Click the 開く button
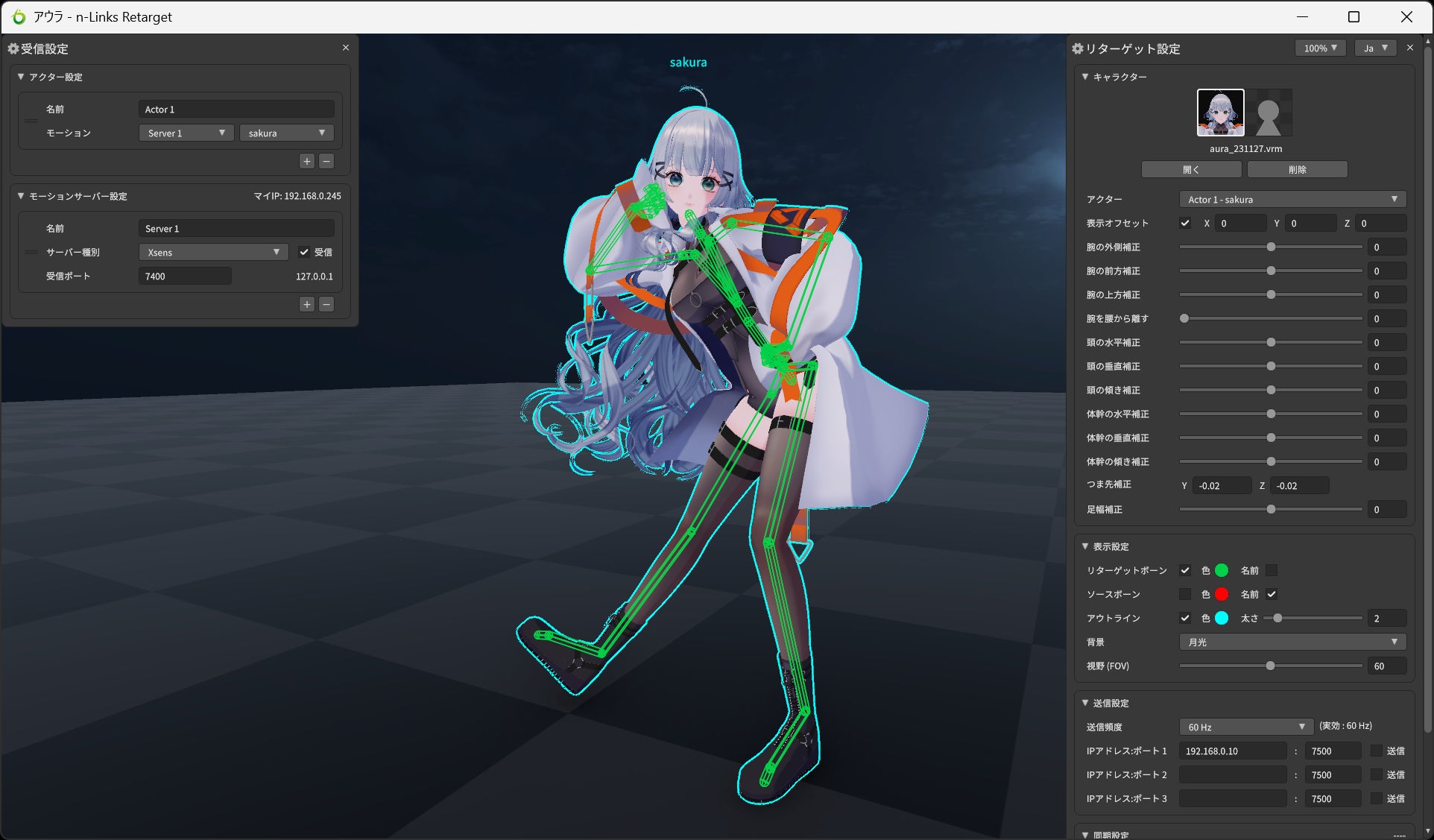 tap(1191, 170)
